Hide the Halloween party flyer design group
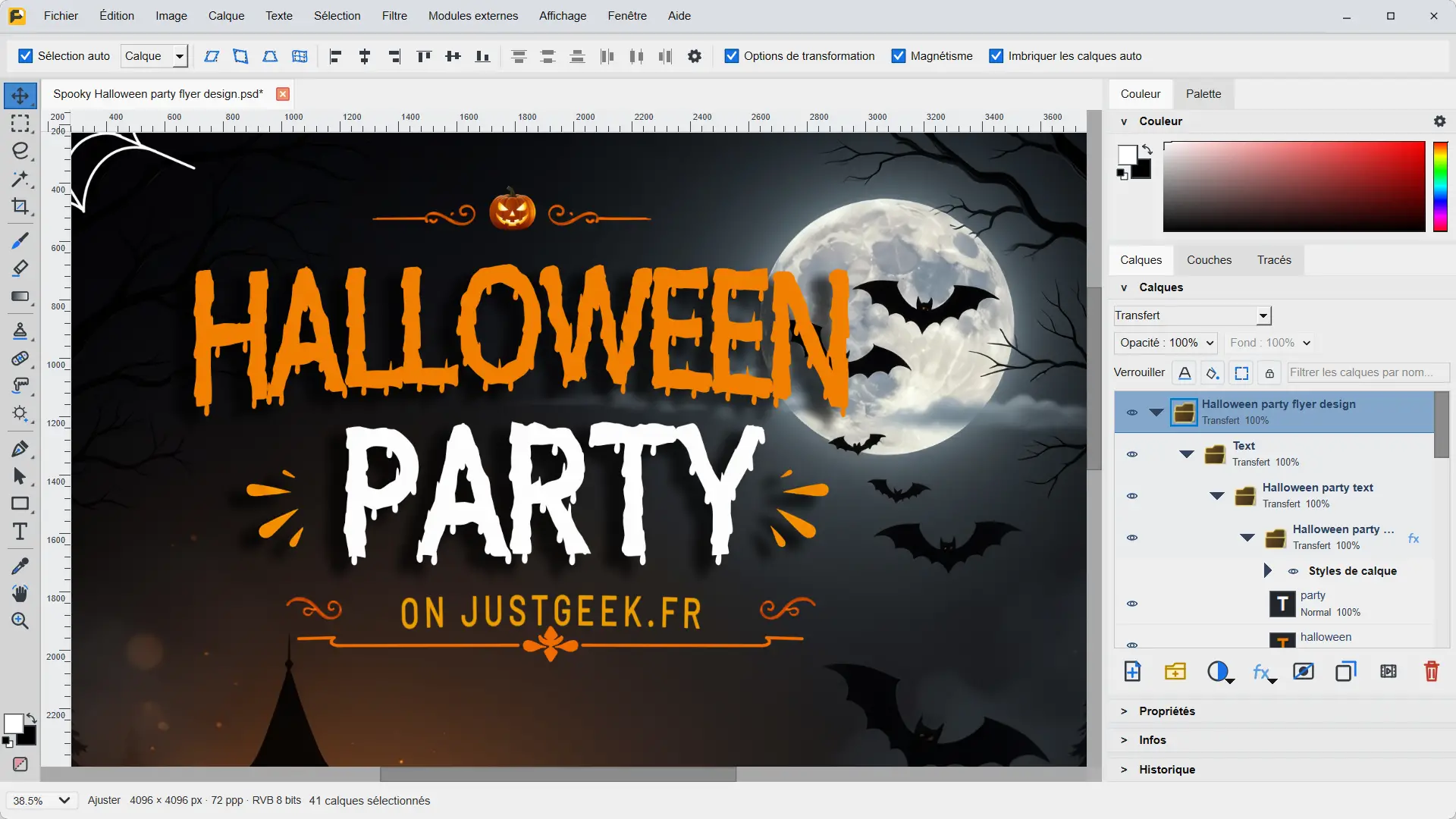Viewport: 1456px width, 819px height. click(1131, 413)
